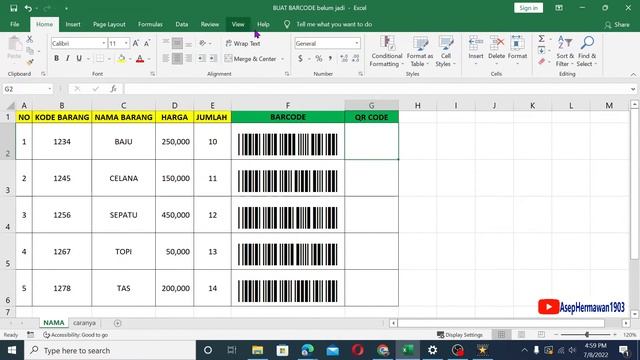640x360 pixels.
Task: Toggle Italic formatting
Action: click(x=67, y=58)
